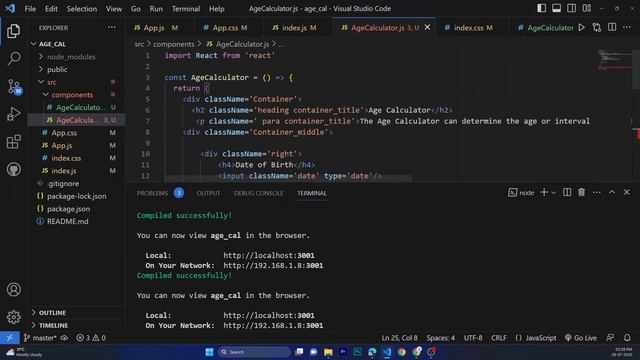The height and width of the screenshot is (360, 640).
Task: Open Explorer views and more actions ellipsis
Action: [111, 27]
